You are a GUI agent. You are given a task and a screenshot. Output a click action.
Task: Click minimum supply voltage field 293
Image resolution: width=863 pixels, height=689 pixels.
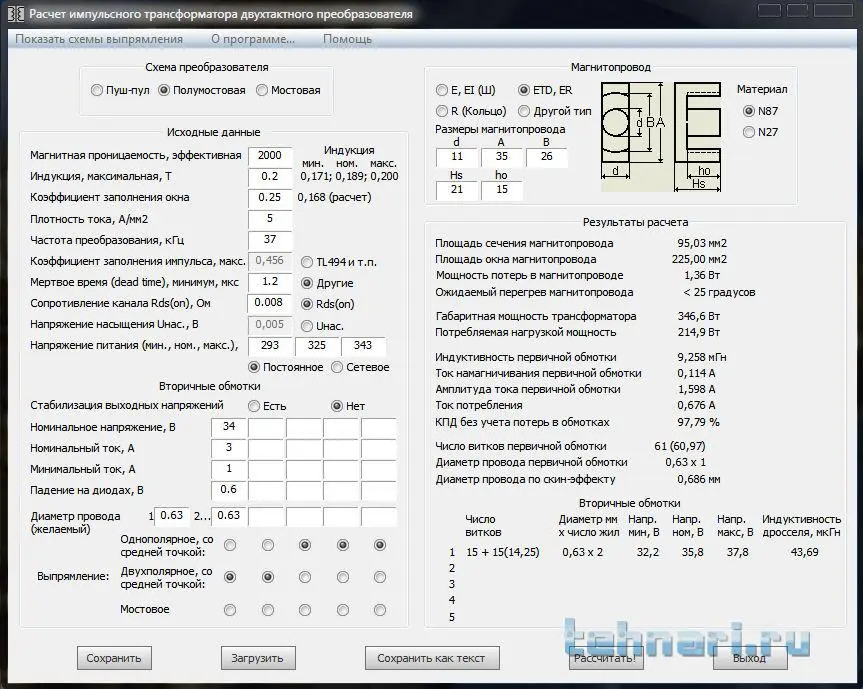pyautogui.click(x=270, y=346)
